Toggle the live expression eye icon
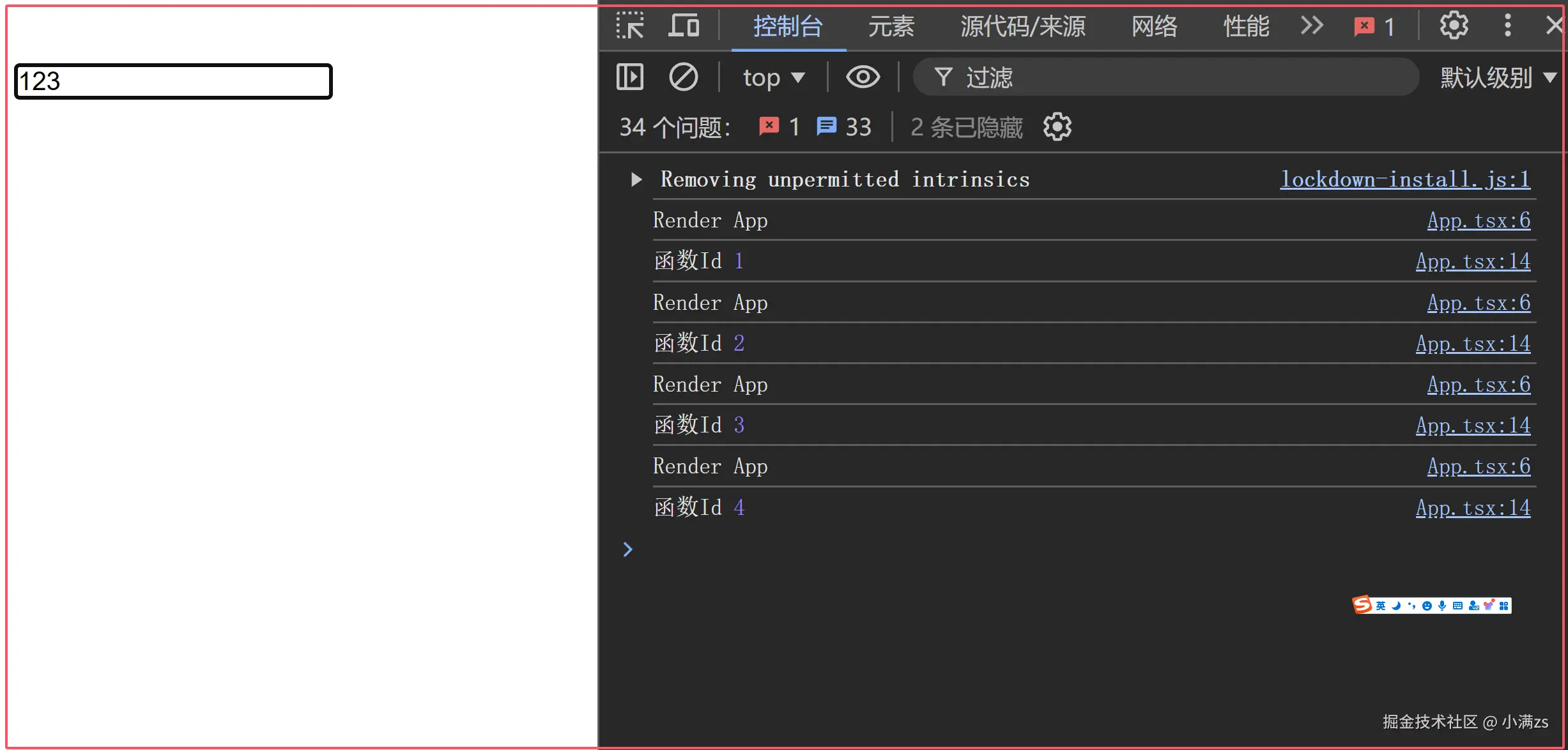The height and width of the screenshot is (750, 1568). 863,77
